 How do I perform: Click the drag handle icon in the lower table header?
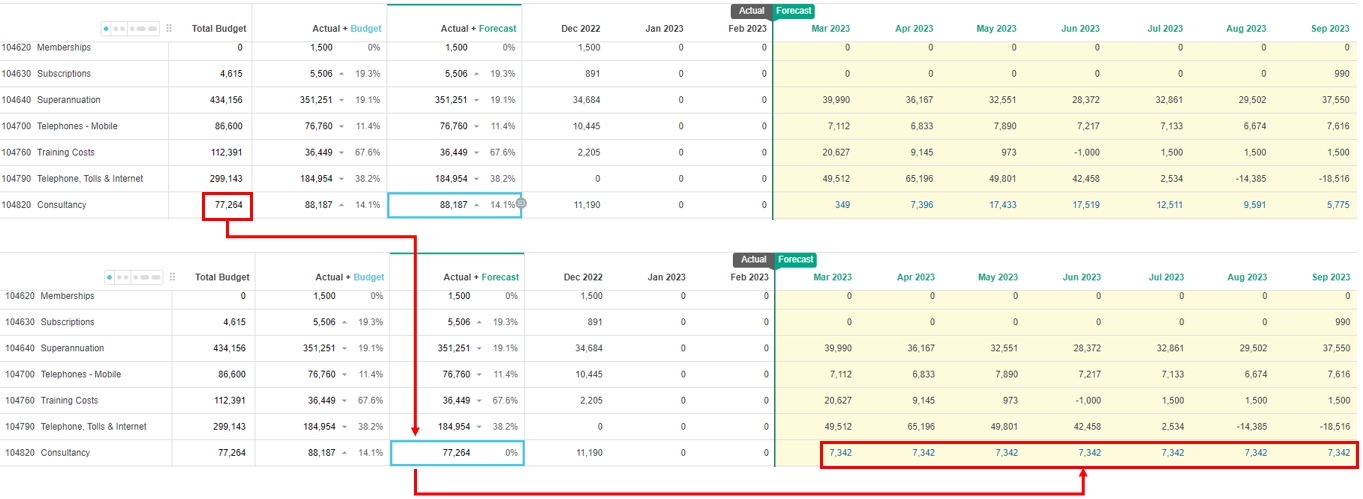171,277
